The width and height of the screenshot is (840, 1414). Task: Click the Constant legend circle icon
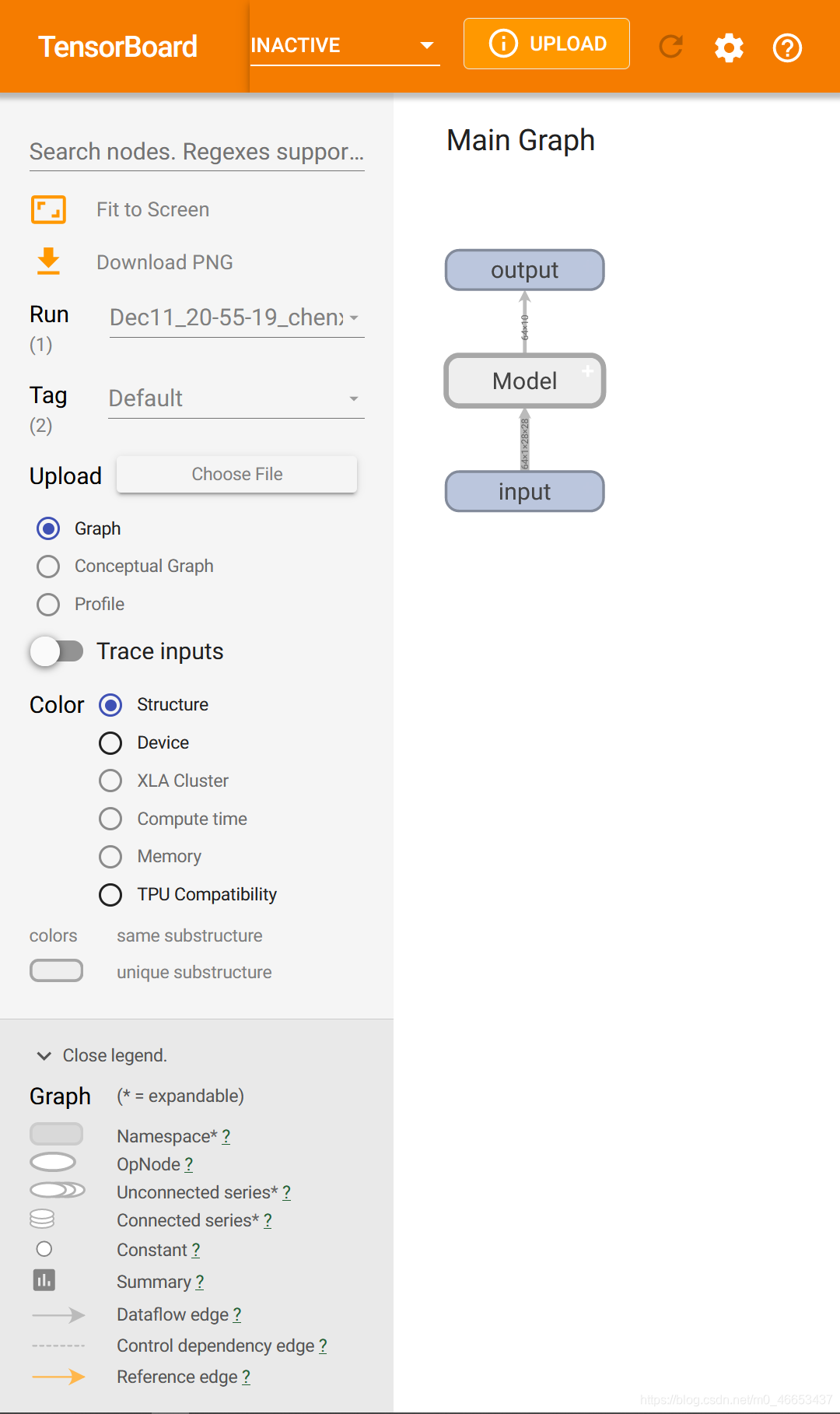[44, 1248]
